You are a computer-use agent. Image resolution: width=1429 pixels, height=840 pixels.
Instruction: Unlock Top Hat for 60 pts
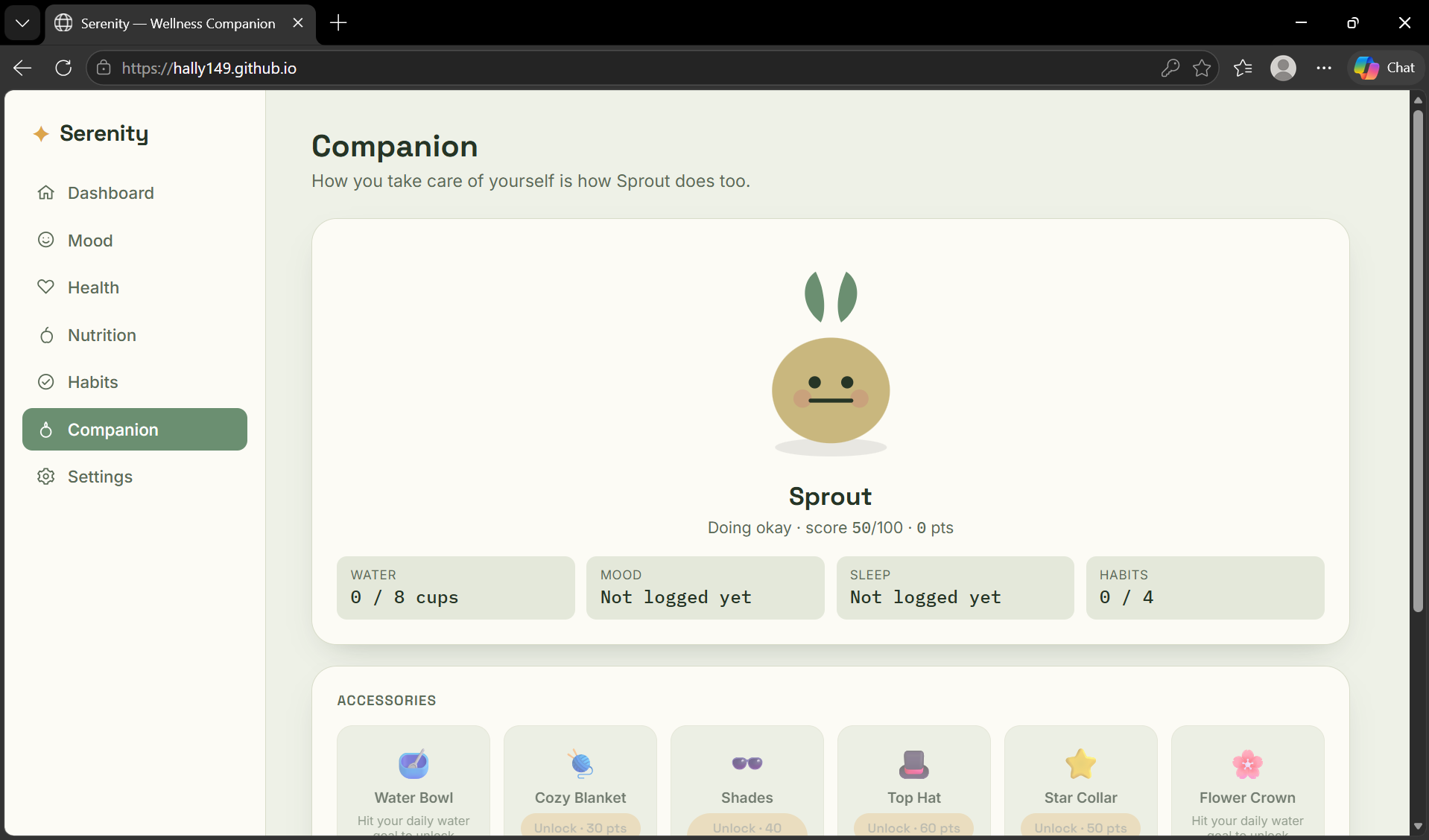(914, 827)
